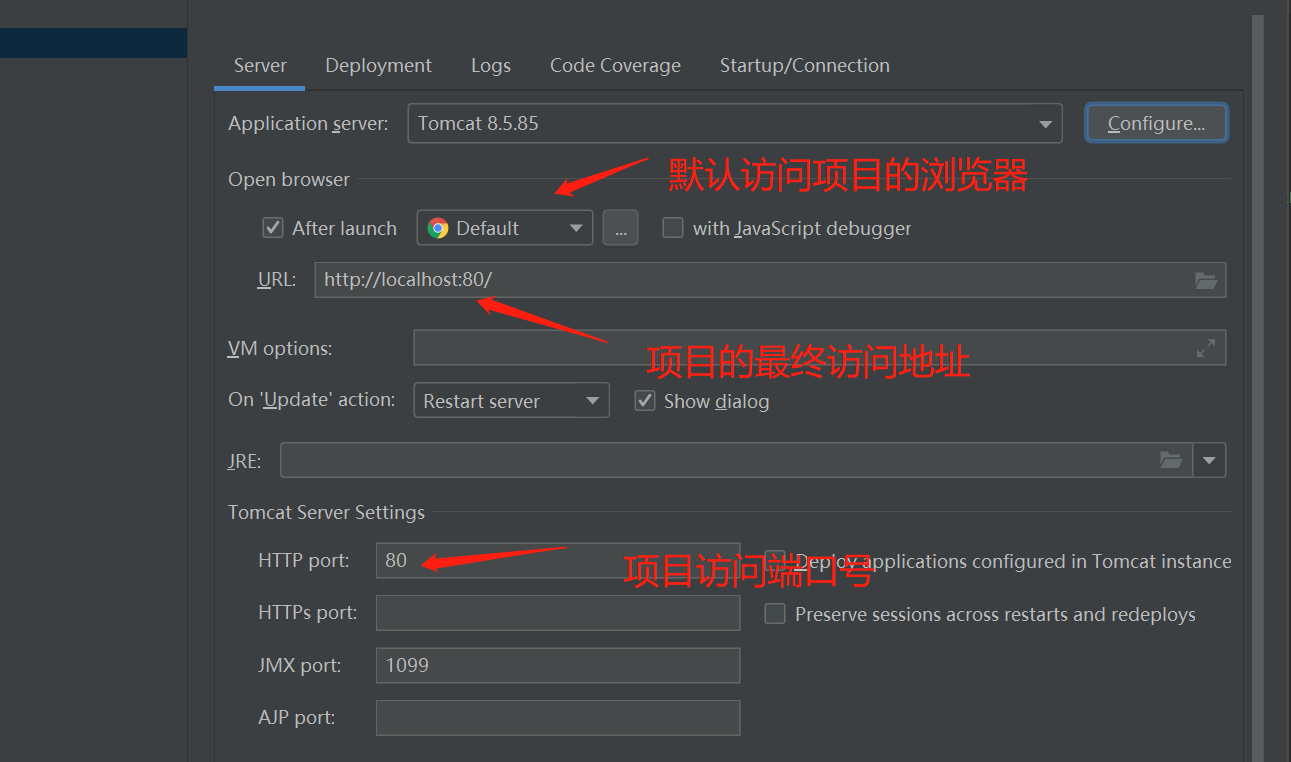The image size is (1291, 762).
Task: Click the browser ellipsis button
Action: pos(620,228)
